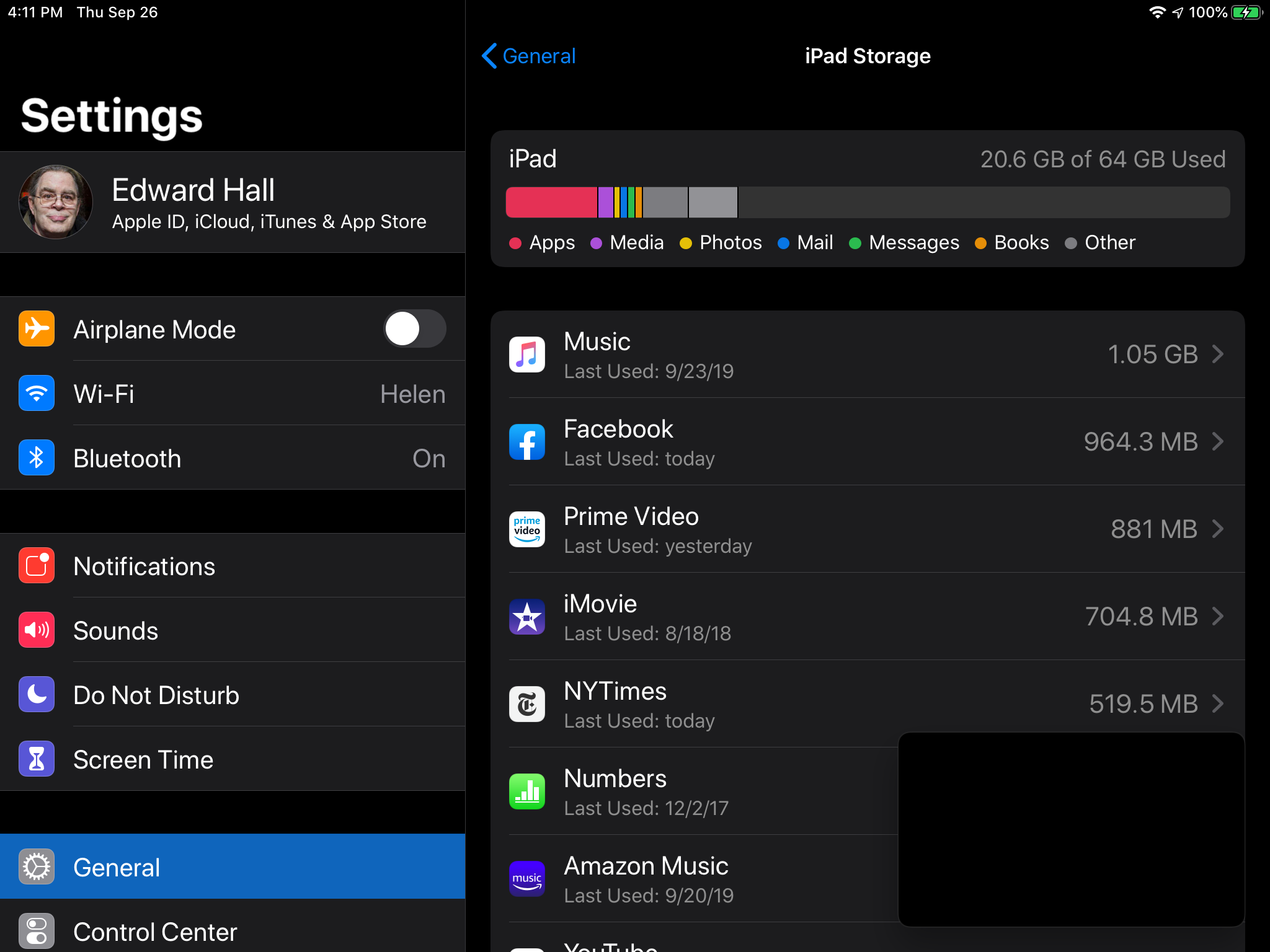Click the Prime Video app icon
The width and height of the screenshot is (1270, 952).
point(526,529)
